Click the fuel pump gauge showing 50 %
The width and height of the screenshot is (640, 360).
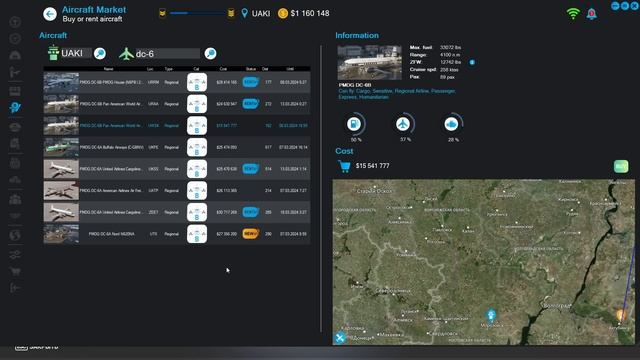click(x=354, y=124)
